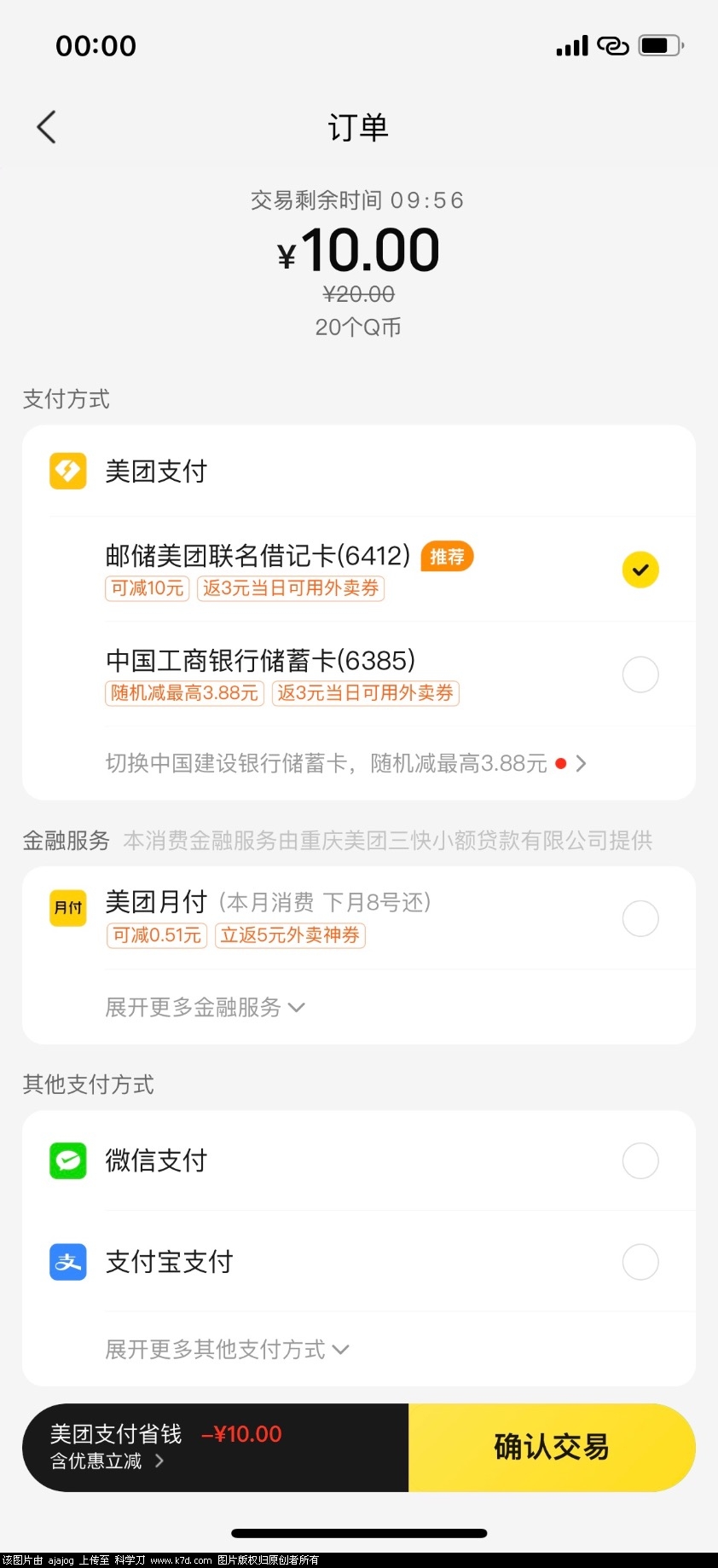This screenshot has height=1568, width=718.
Task: Click the Meituan Pay logo icon
Action: pyautogui.click(x=68, y=471)
